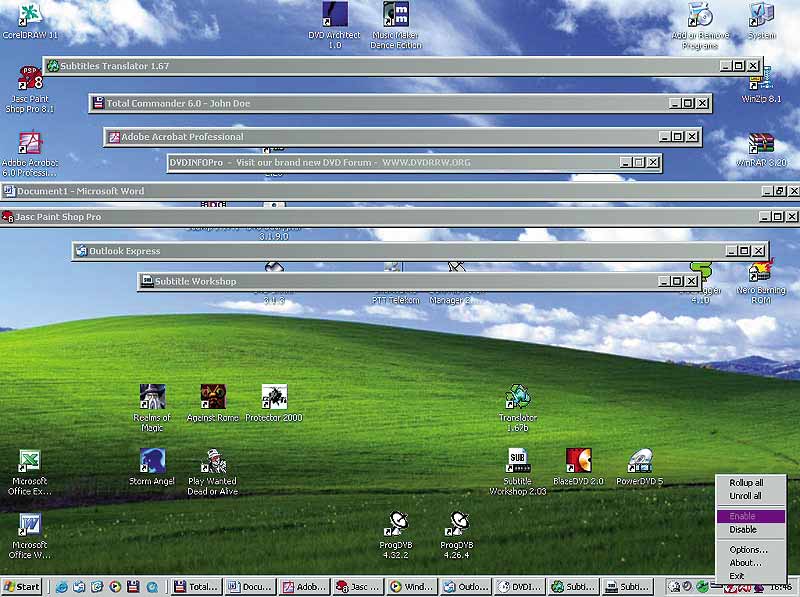Viewport: 800px width, 597px height.
Task: Select the Protector 2000 desktop shortcut
Action: [274, 404]
